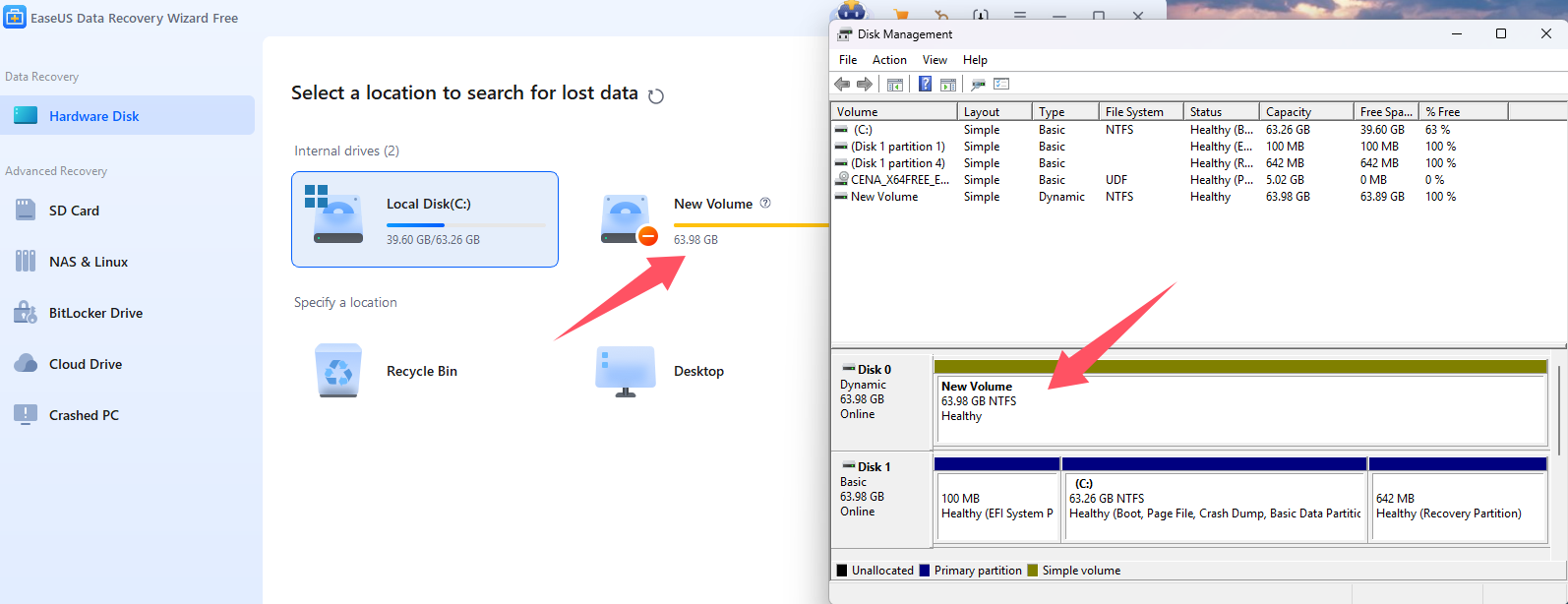The image size is (1568, 604).
Task: Select New Volume in the volume list
Action: point(884,196)
